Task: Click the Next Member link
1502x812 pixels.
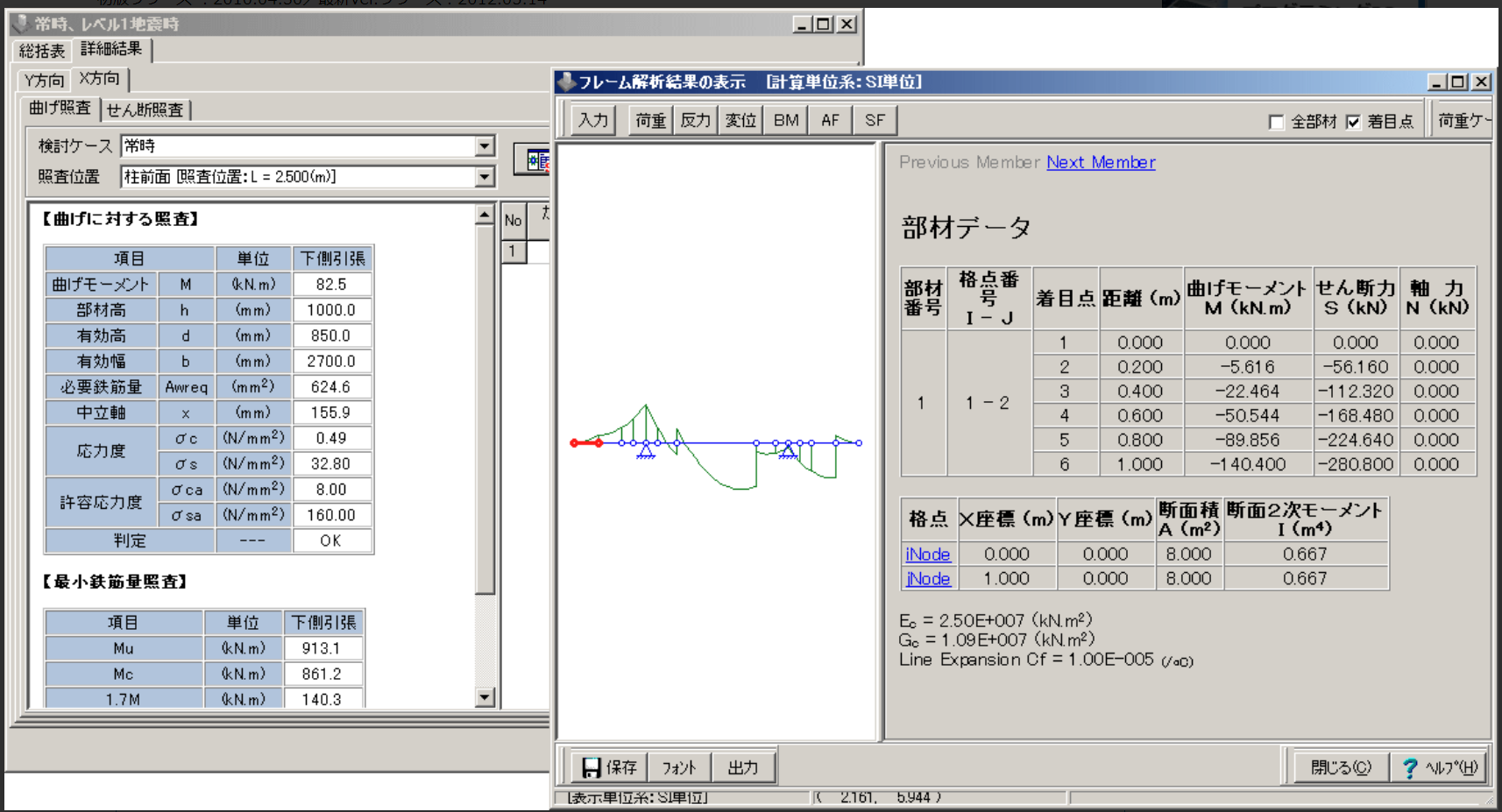Action: 1101,162
